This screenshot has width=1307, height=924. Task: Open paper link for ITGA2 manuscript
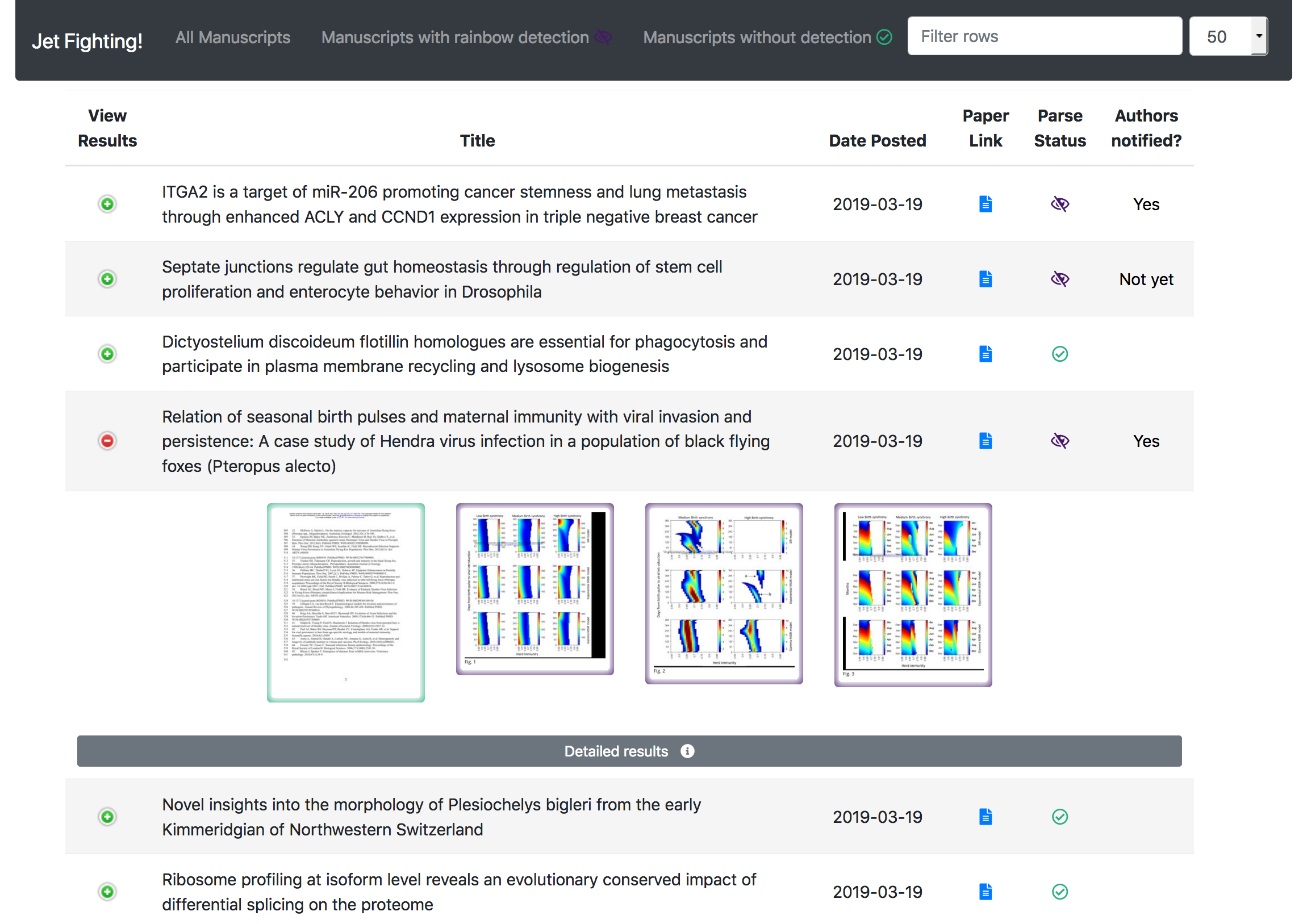tap(986, 204)
